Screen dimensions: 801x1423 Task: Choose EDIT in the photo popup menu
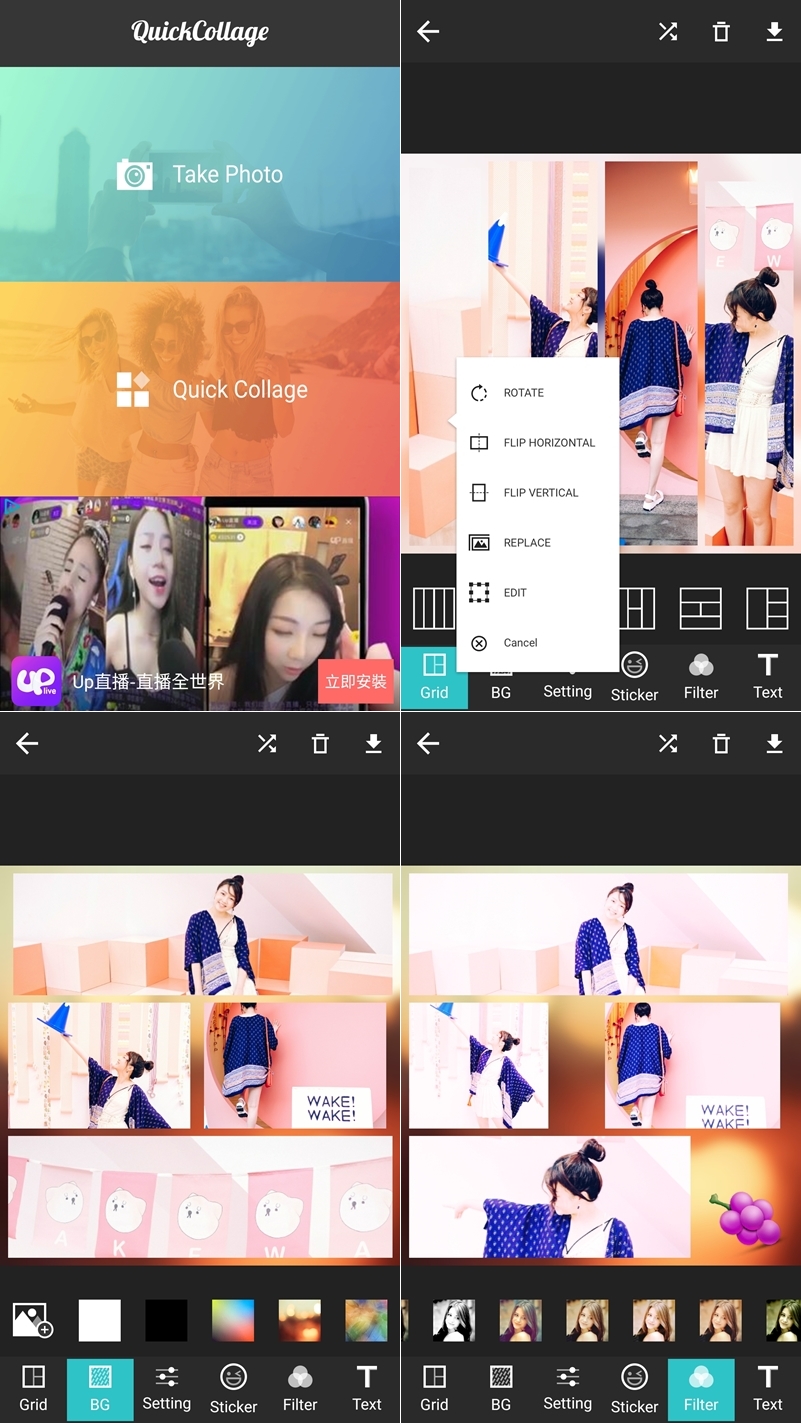514,593
